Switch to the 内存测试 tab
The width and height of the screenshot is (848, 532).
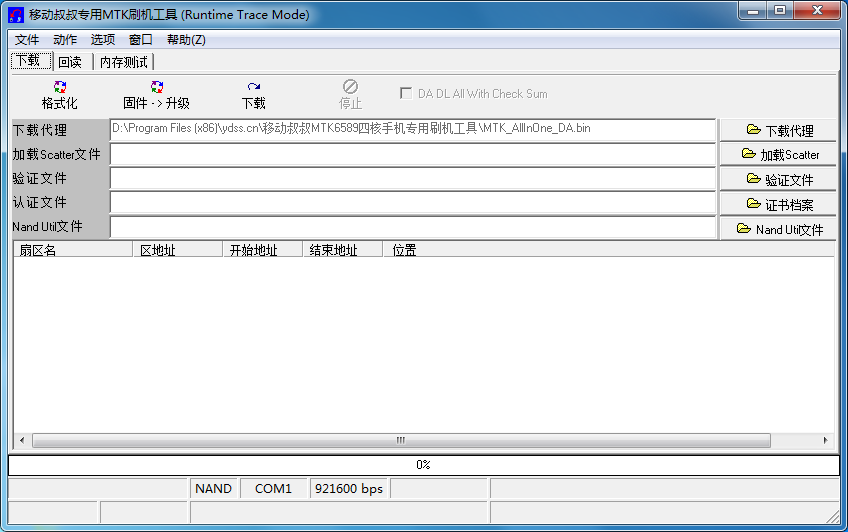point(124,62)
